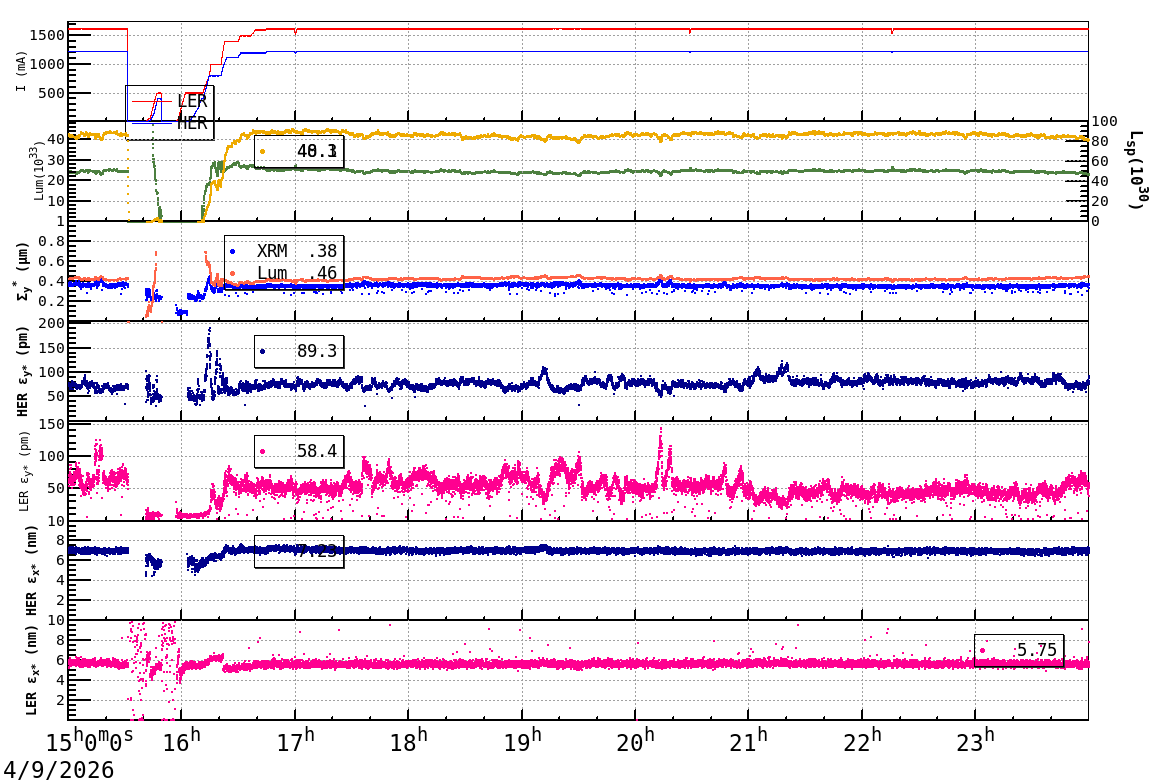Click the HER horizontal emittance legend box
Viewport: 1160px width, 782px height.
coord(299,551)
